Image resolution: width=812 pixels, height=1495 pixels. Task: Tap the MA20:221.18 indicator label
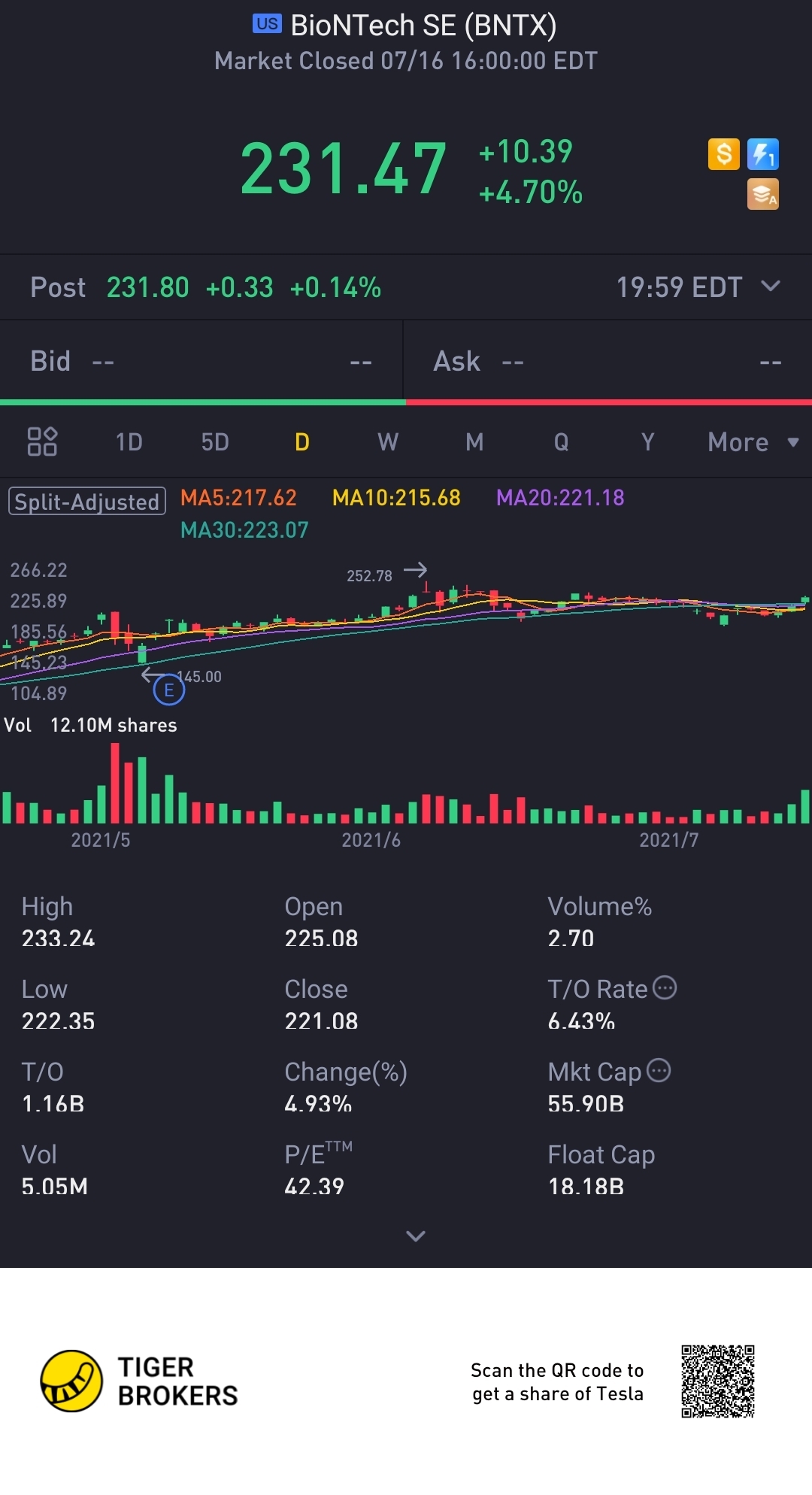tap(560, 497)
